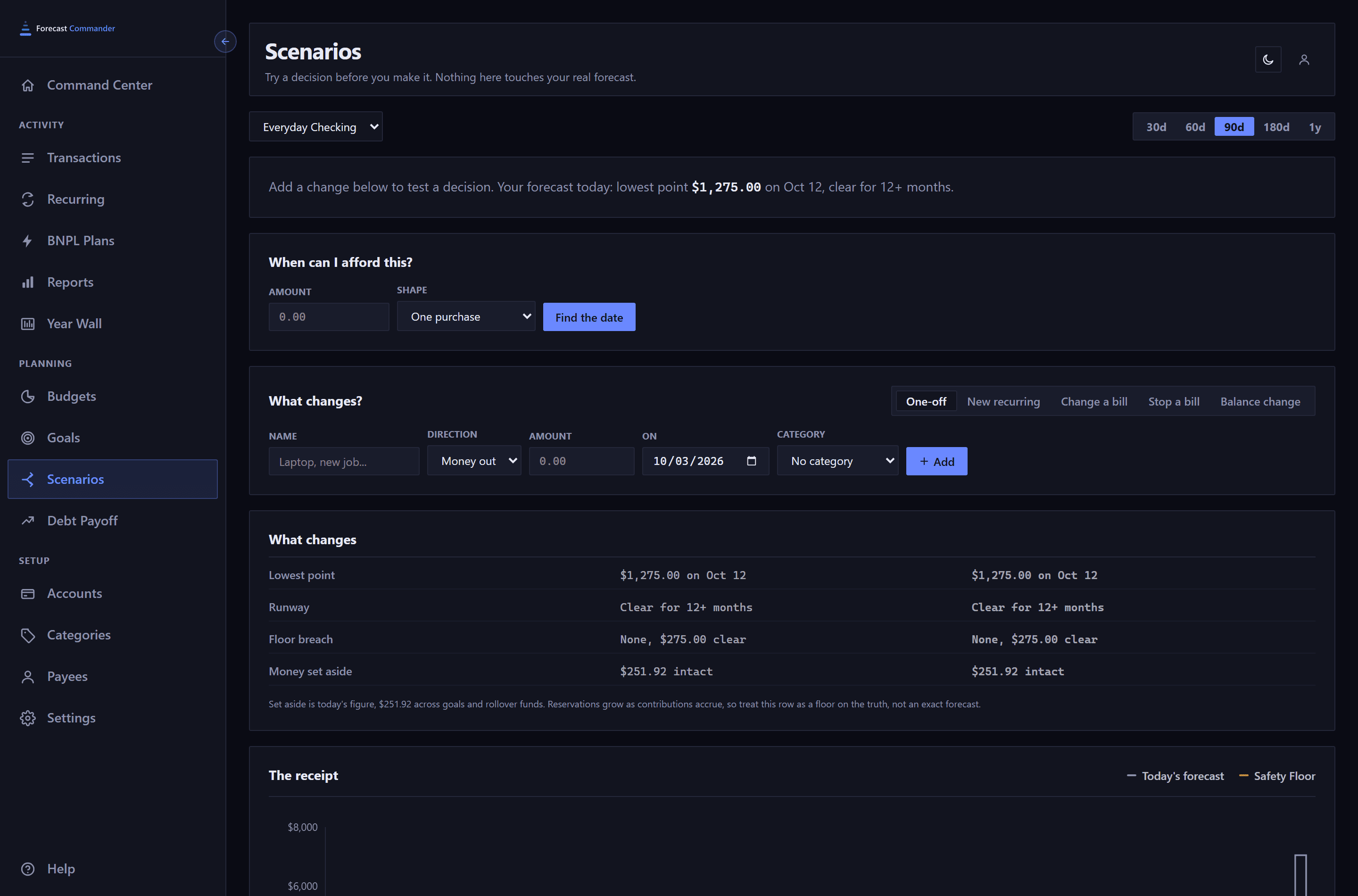Viewport: 1358px width, 896px height.
Task: Navigate to Command Center
Action: point(113,85)
